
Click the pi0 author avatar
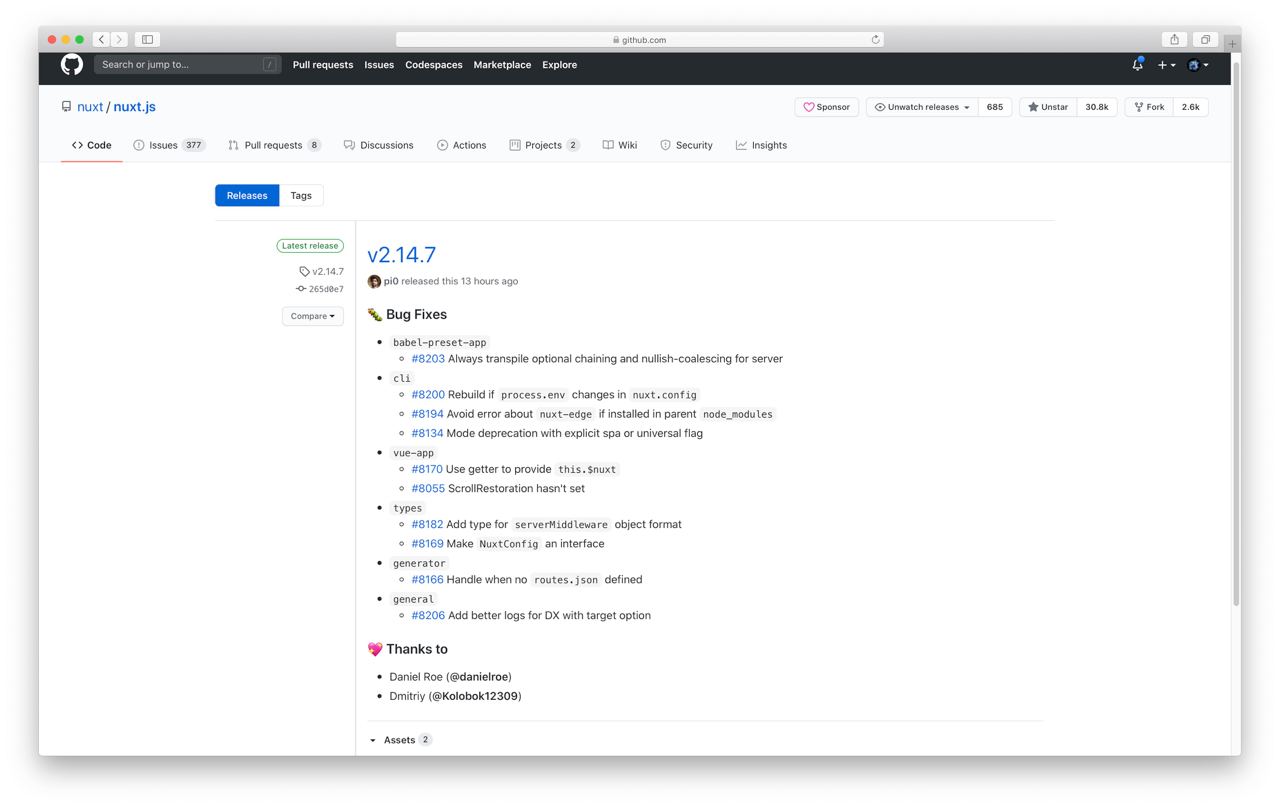(374, 282)
